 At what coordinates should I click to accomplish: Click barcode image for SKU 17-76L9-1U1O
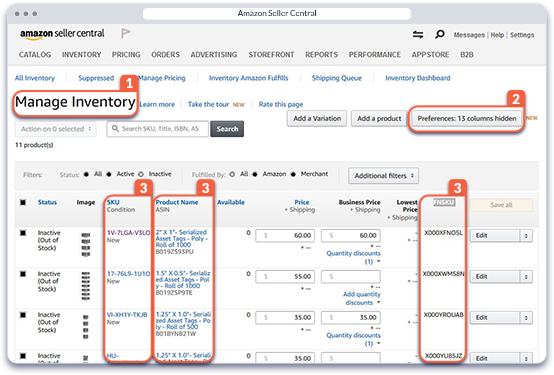86,286
